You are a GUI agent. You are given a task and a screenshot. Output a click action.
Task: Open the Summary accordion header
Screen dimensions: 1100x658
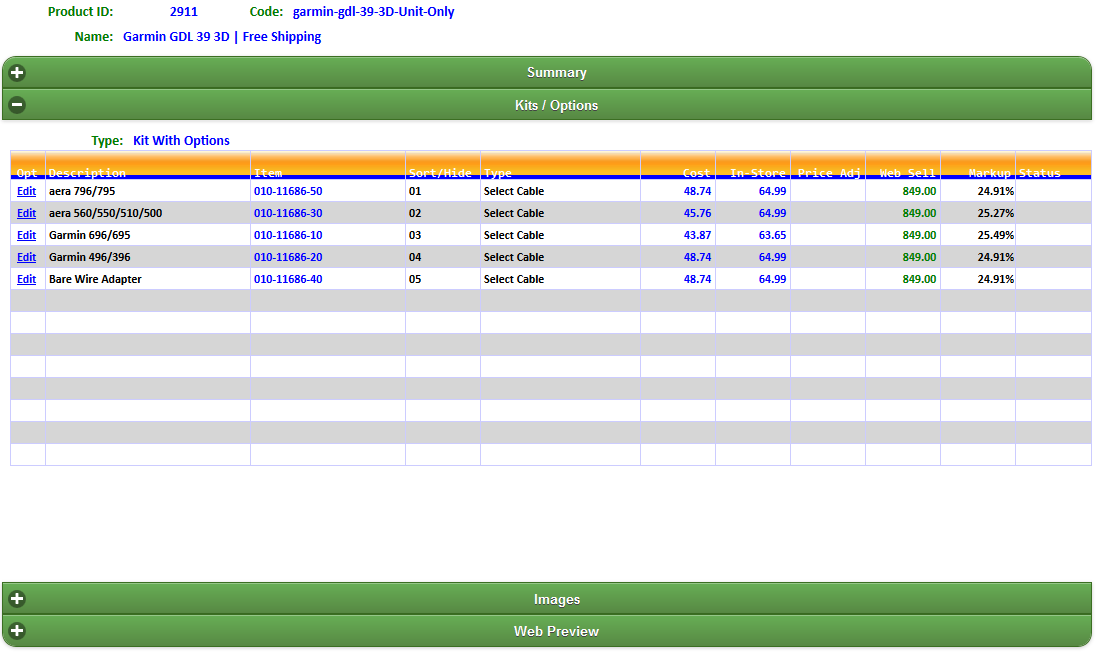pos(547,73)
